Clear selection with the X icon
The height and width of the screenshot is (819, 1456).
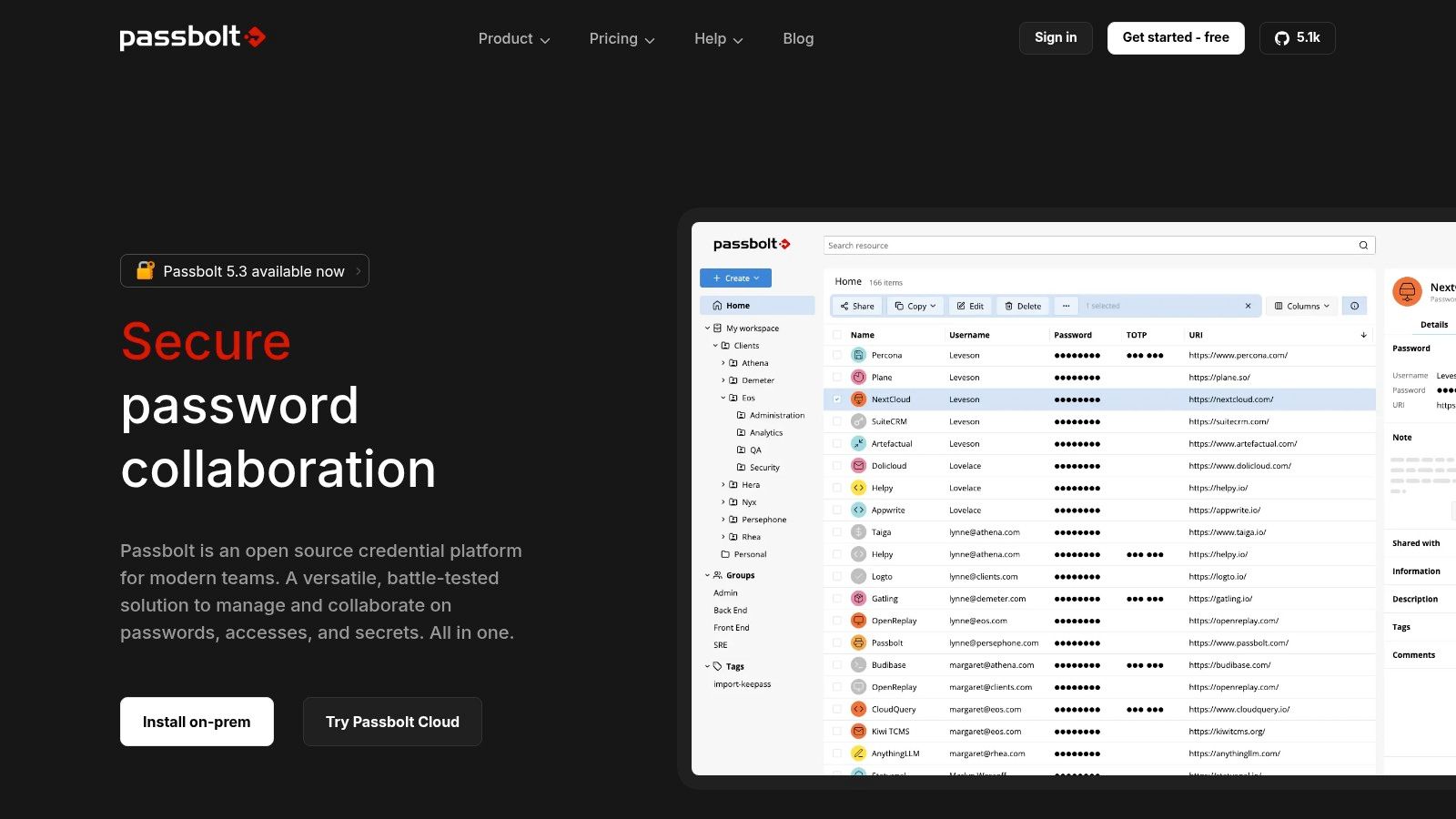pyautogui.click(x=1248, y=307)
